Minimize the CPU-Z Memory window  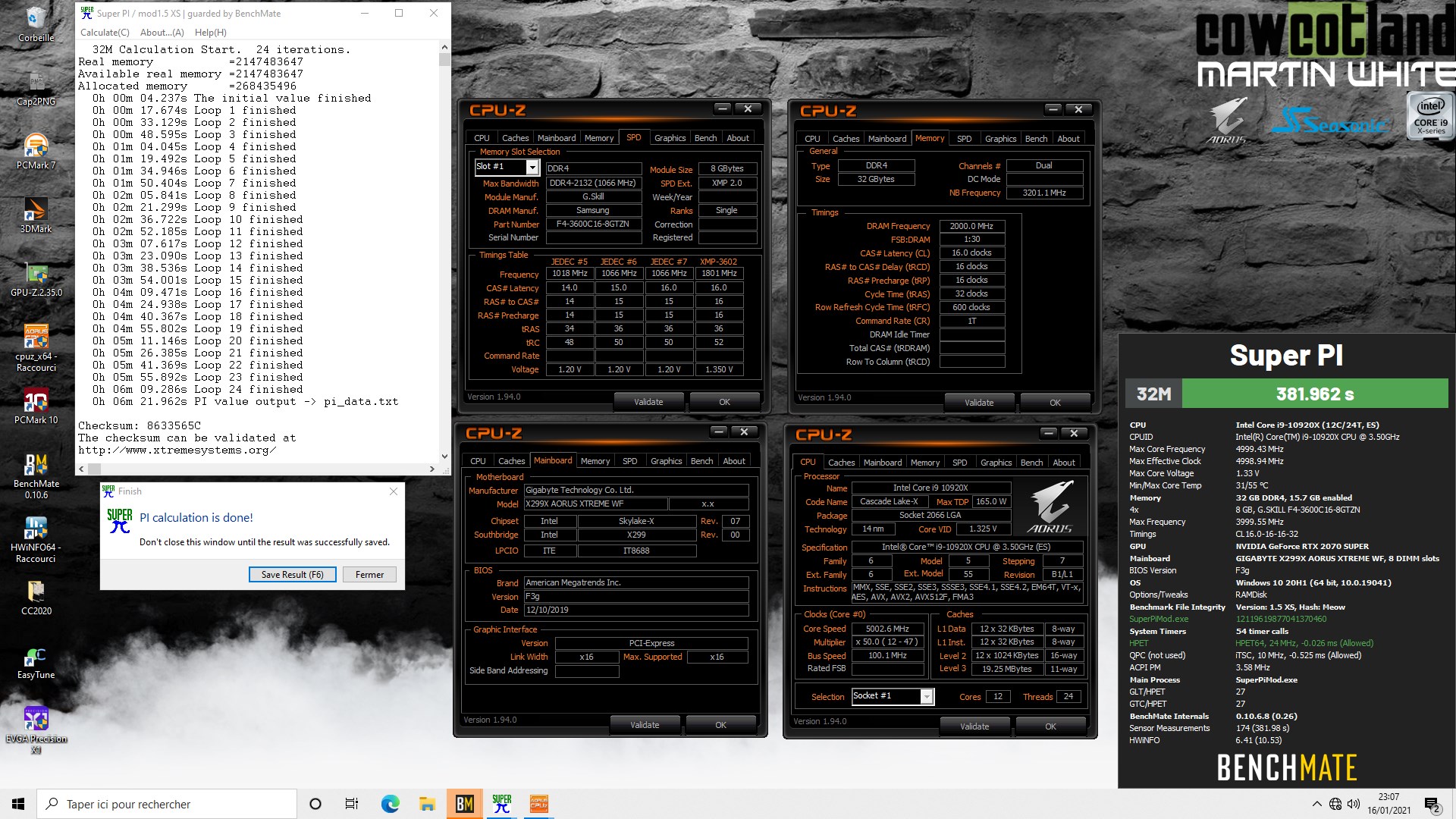(1053, 109)
